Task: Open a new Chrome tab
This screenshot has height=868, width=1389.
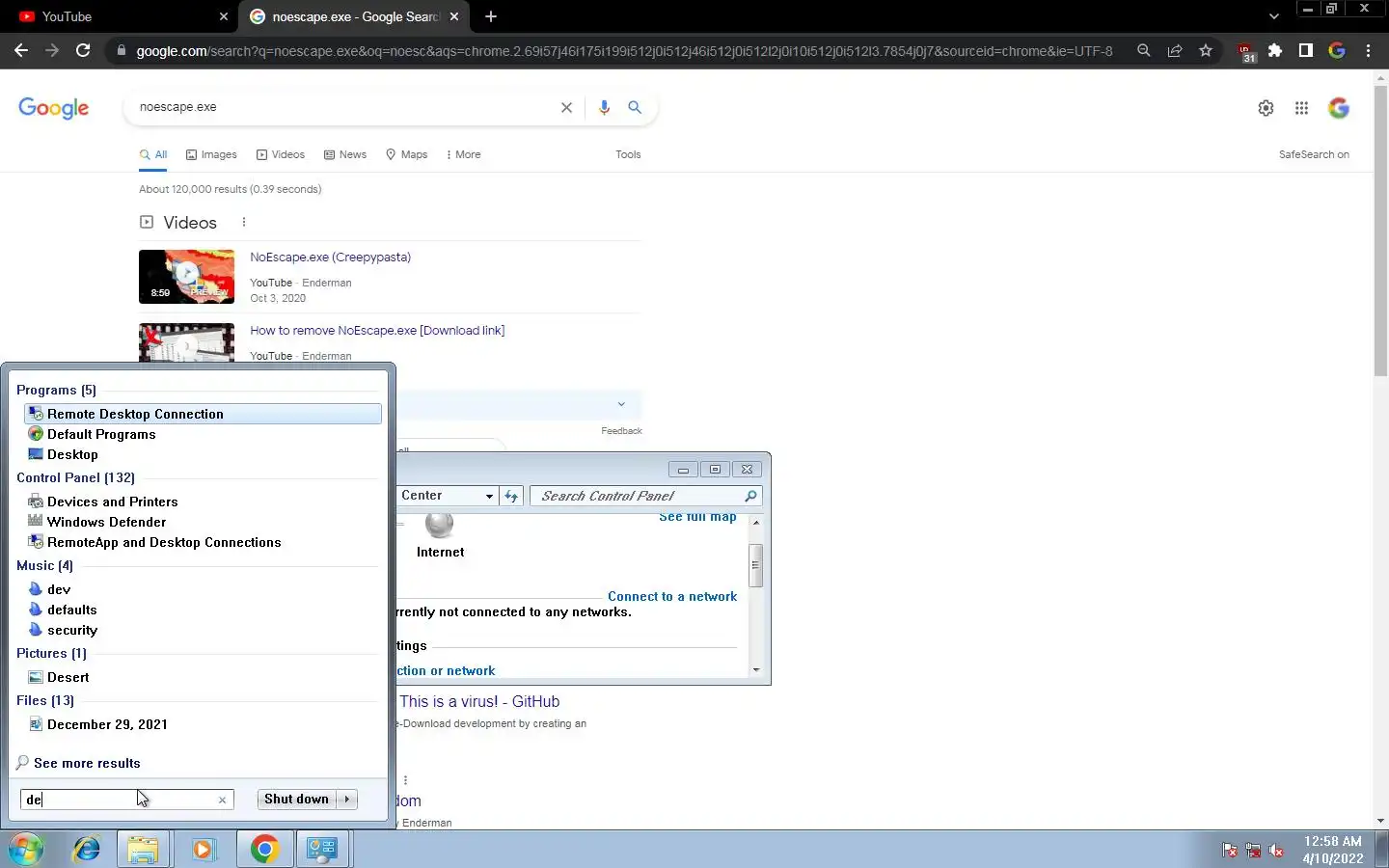Action: pos(491,16)
